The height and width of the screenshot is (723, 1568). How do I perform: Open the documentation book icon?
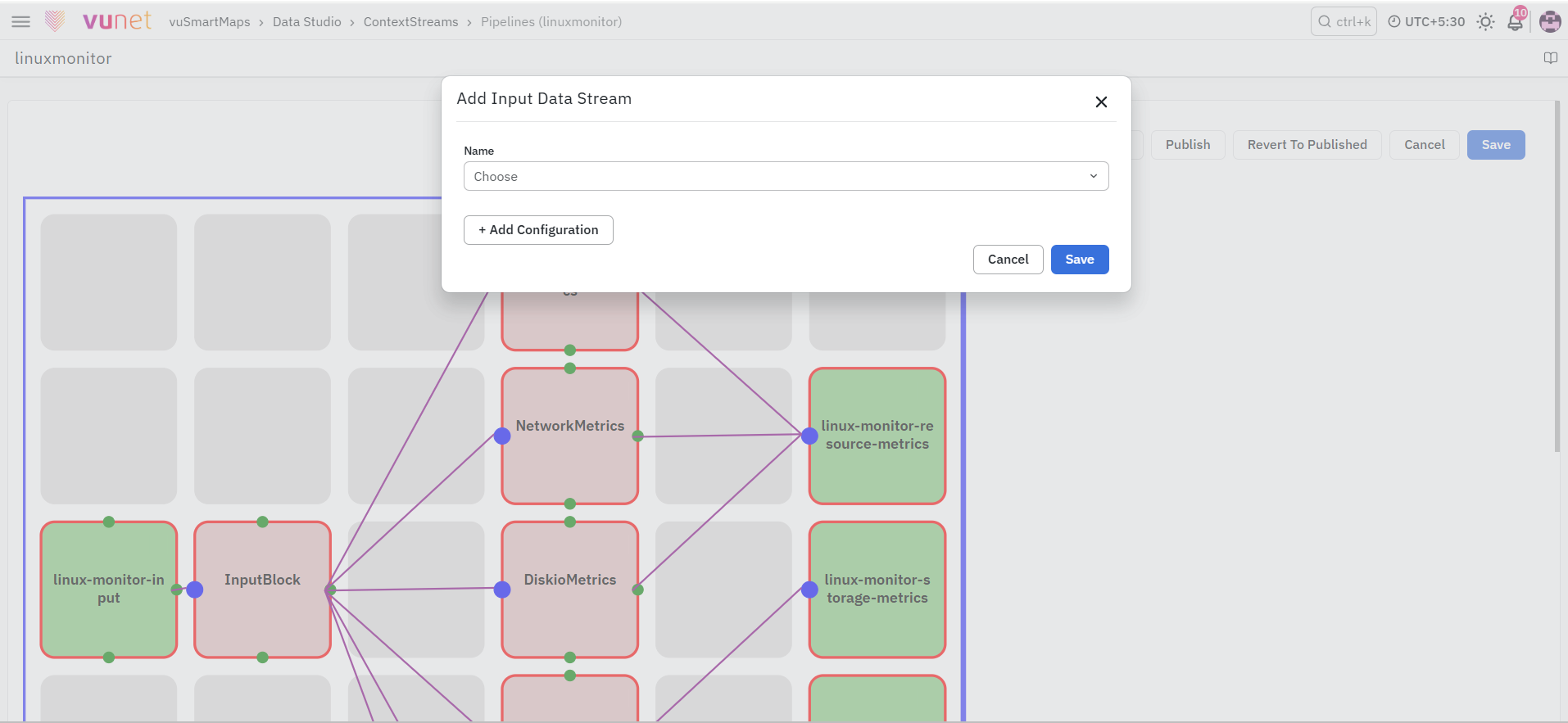[x=1551, y=58]
